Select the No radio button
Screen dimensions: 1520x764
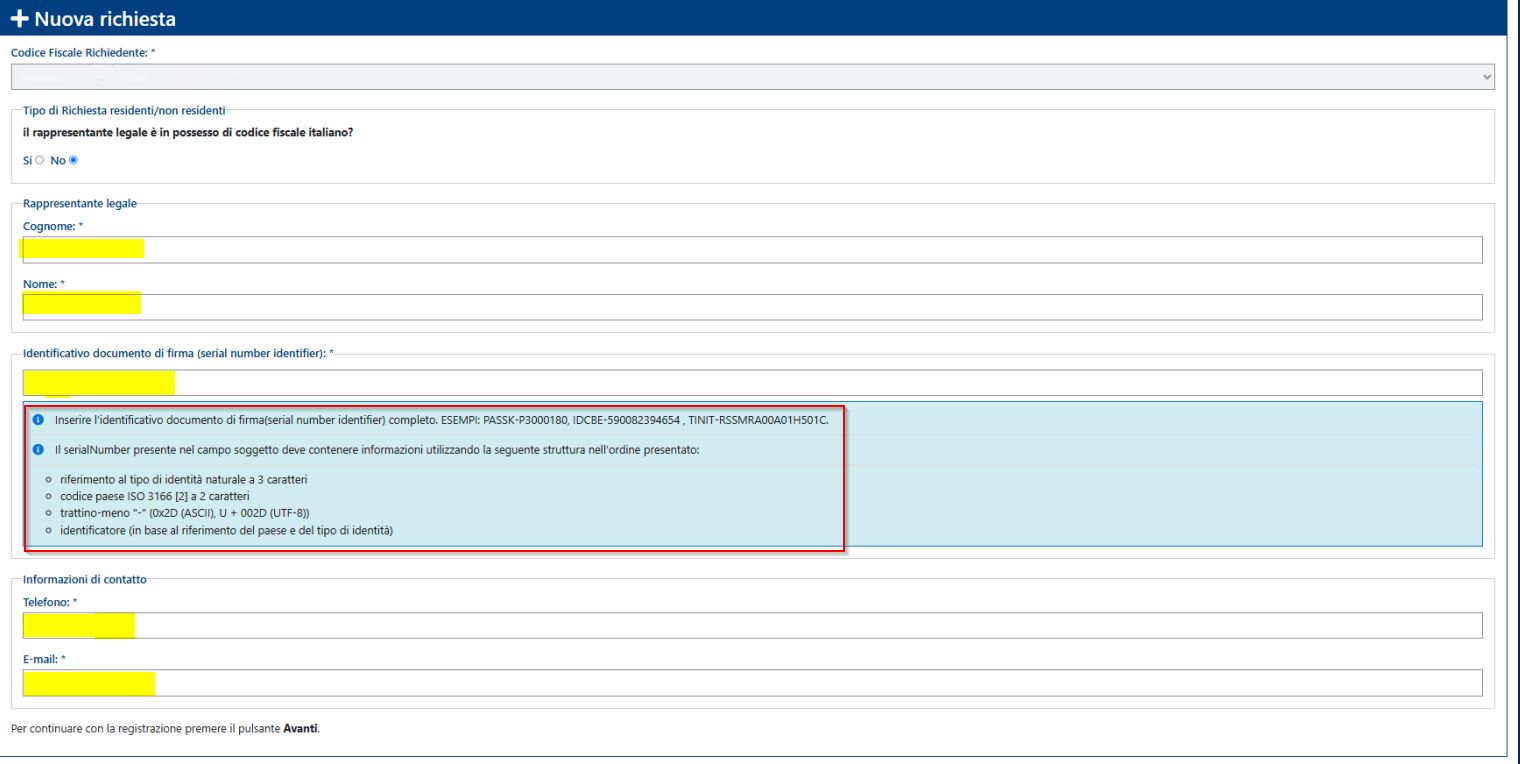point(73,160)
